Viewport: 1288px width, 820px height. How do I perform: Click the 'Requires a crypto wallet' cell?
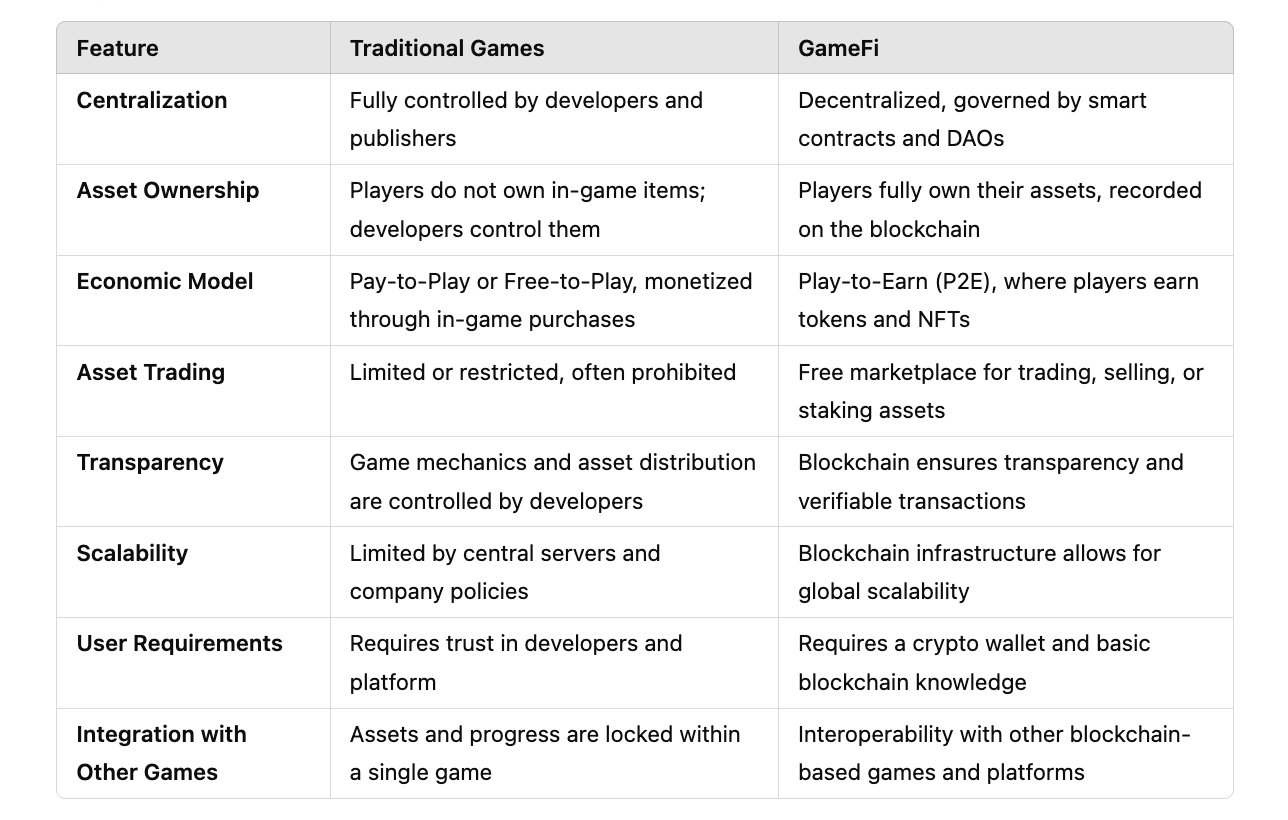[x=974, y=662]
